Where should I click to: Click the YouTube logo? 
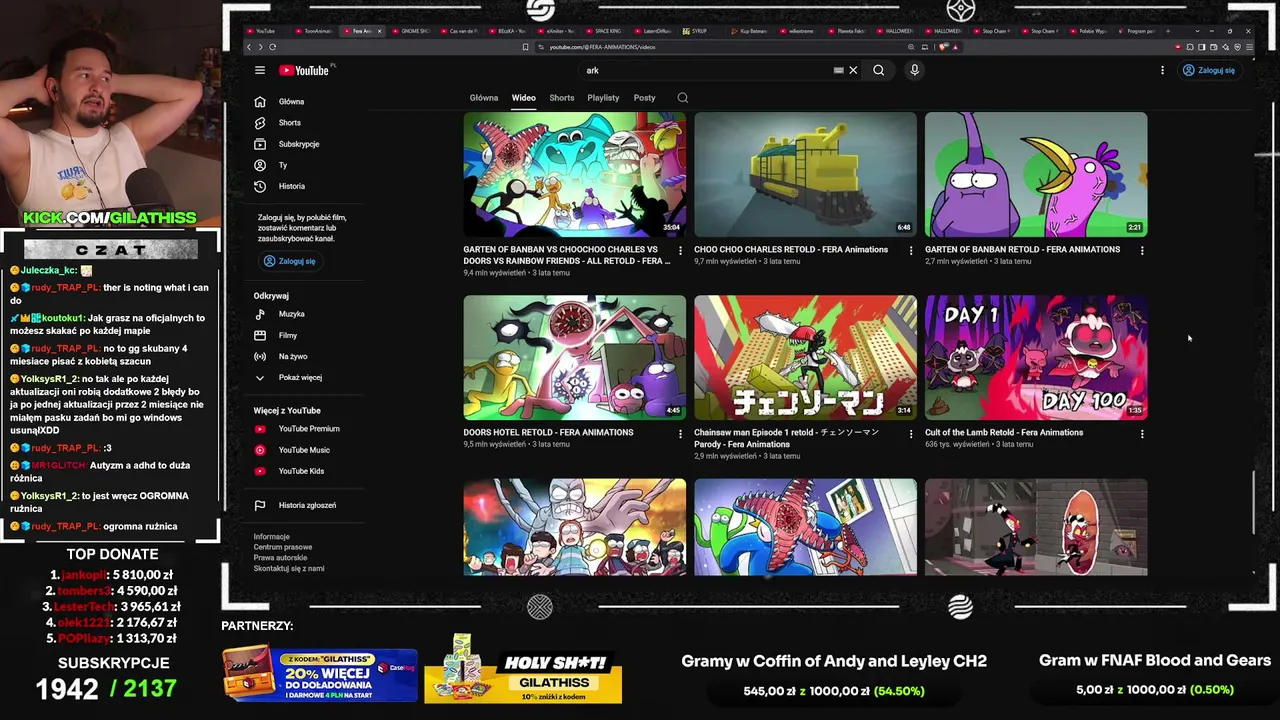click(304, 70)
